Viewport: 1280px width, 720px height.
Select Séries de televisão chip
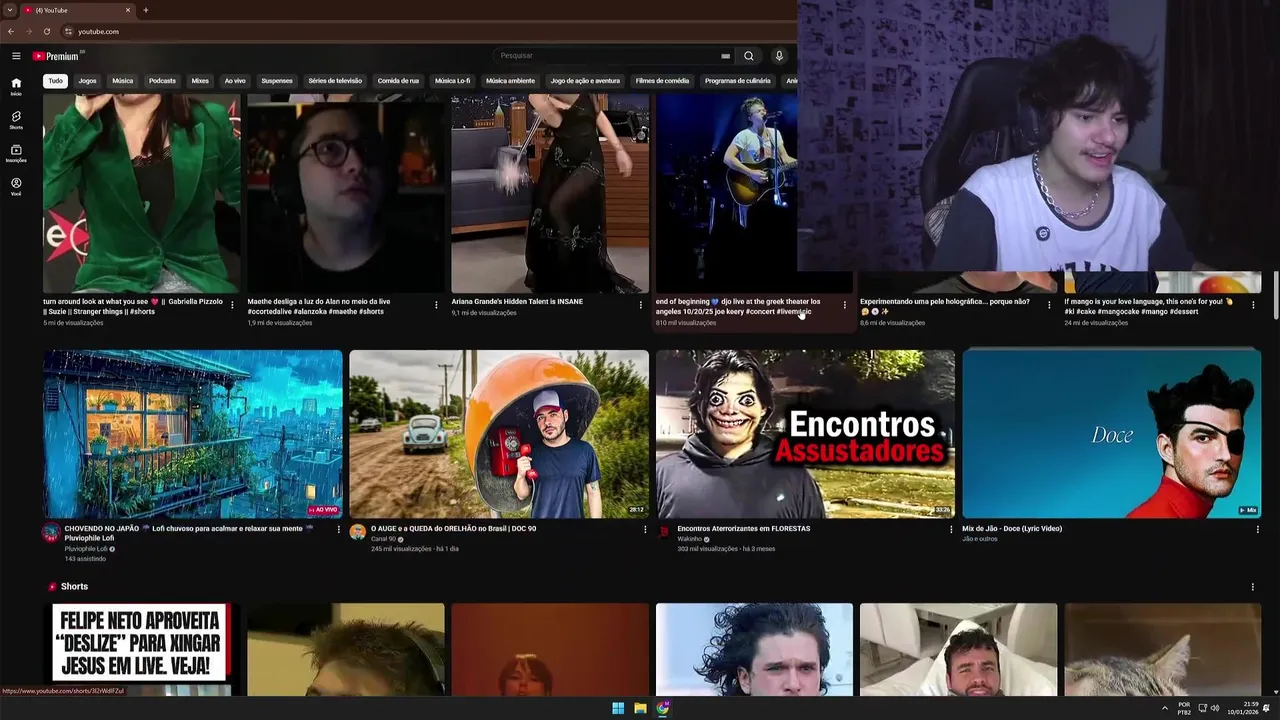tap(335, 81)
